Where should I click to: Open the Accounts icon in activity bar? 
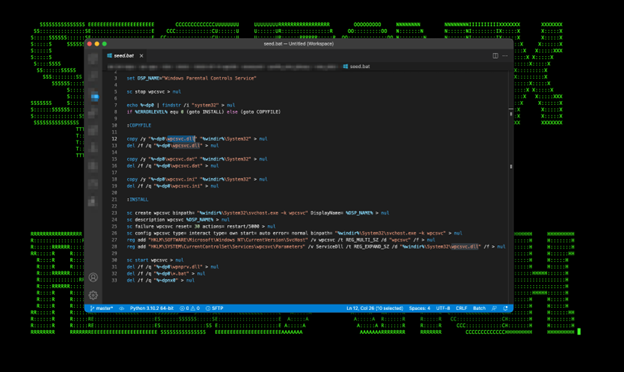pos(93,277)
